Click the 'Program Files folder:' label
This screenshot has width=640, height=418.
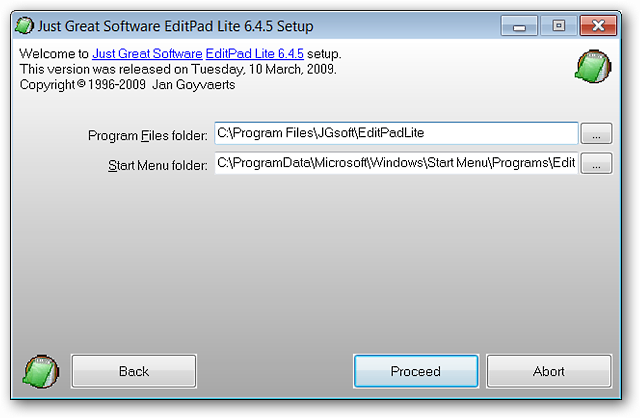[x=148, y=135]
